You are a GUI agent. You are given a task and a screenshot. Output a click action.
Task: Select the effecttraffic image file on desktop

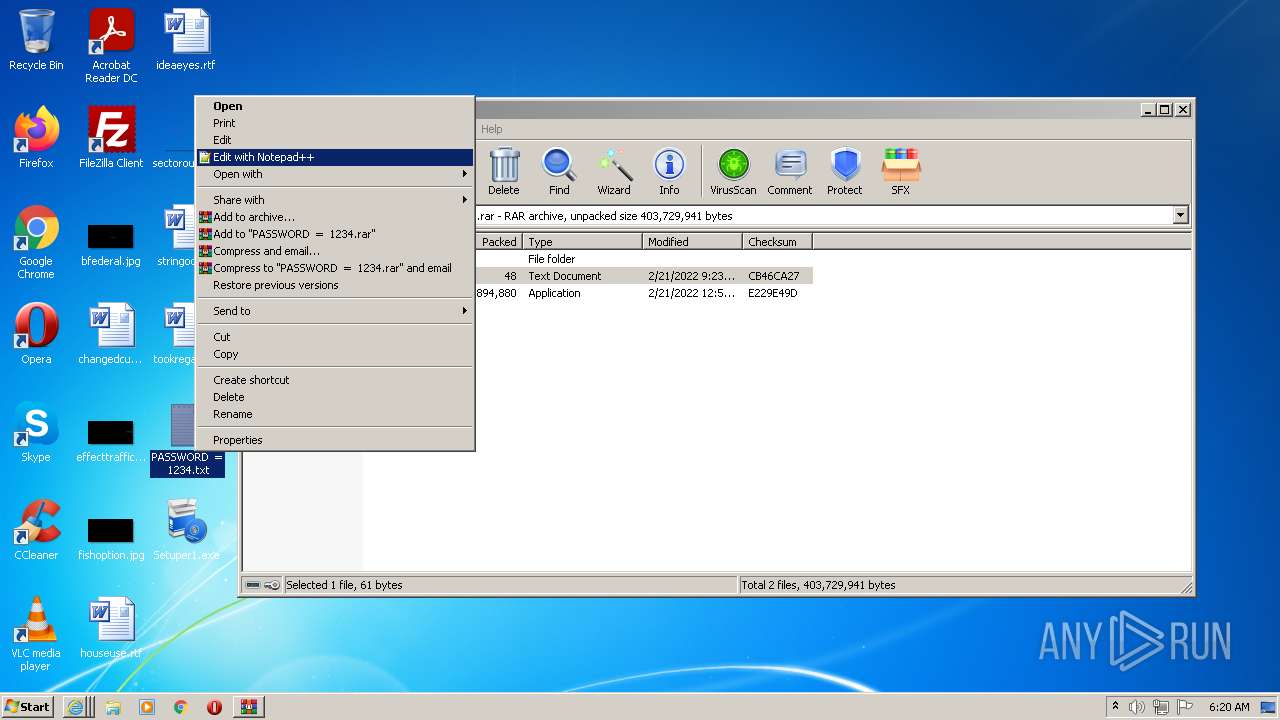[x=111, y=439]
